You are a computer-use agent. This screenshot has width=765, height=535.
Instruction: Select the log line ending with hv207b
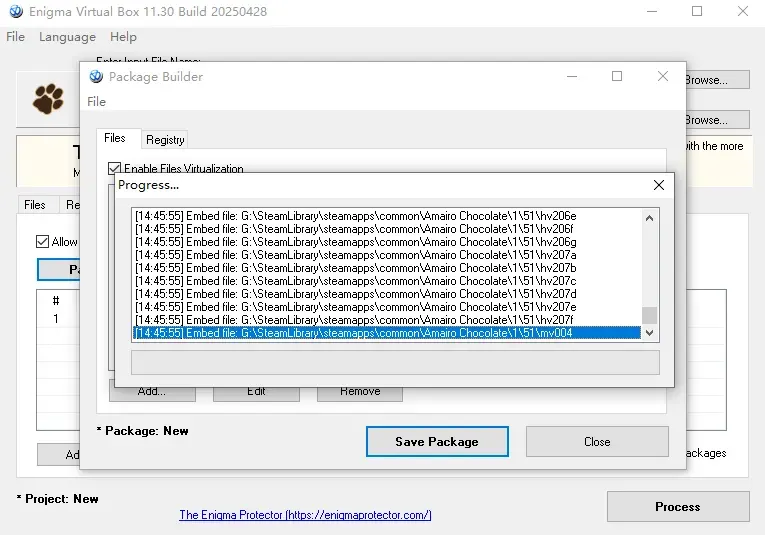point(386,268)
